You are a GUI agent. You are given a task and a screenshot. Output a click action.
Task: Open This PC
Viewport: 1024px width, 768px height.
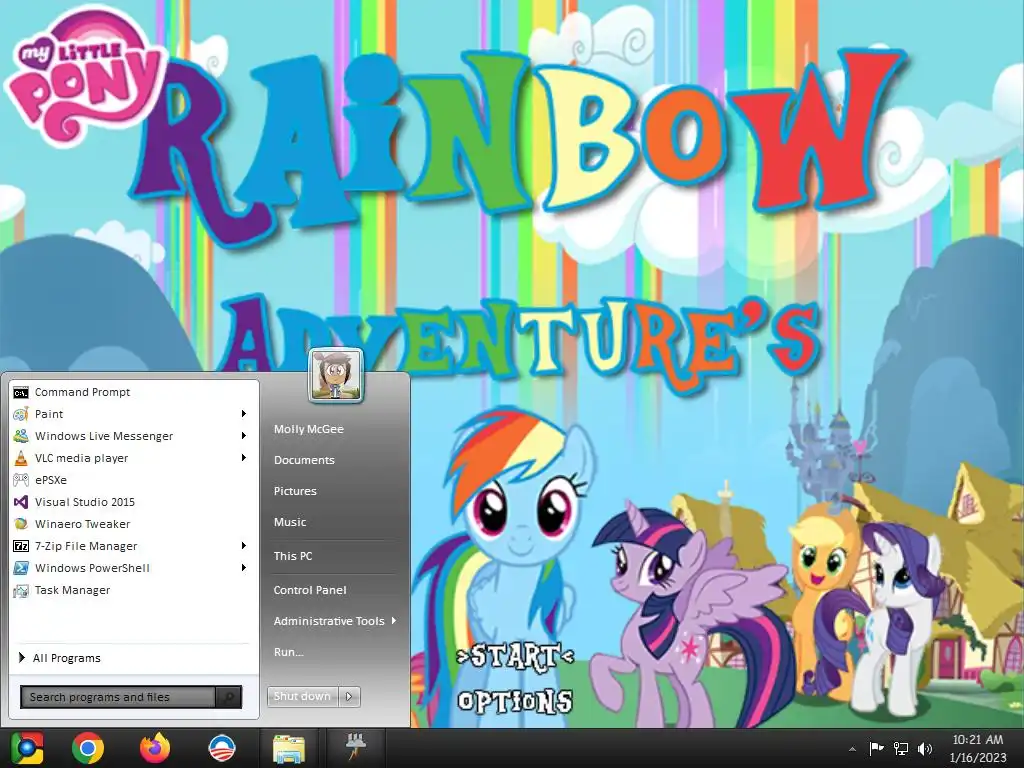click(293, 556)
